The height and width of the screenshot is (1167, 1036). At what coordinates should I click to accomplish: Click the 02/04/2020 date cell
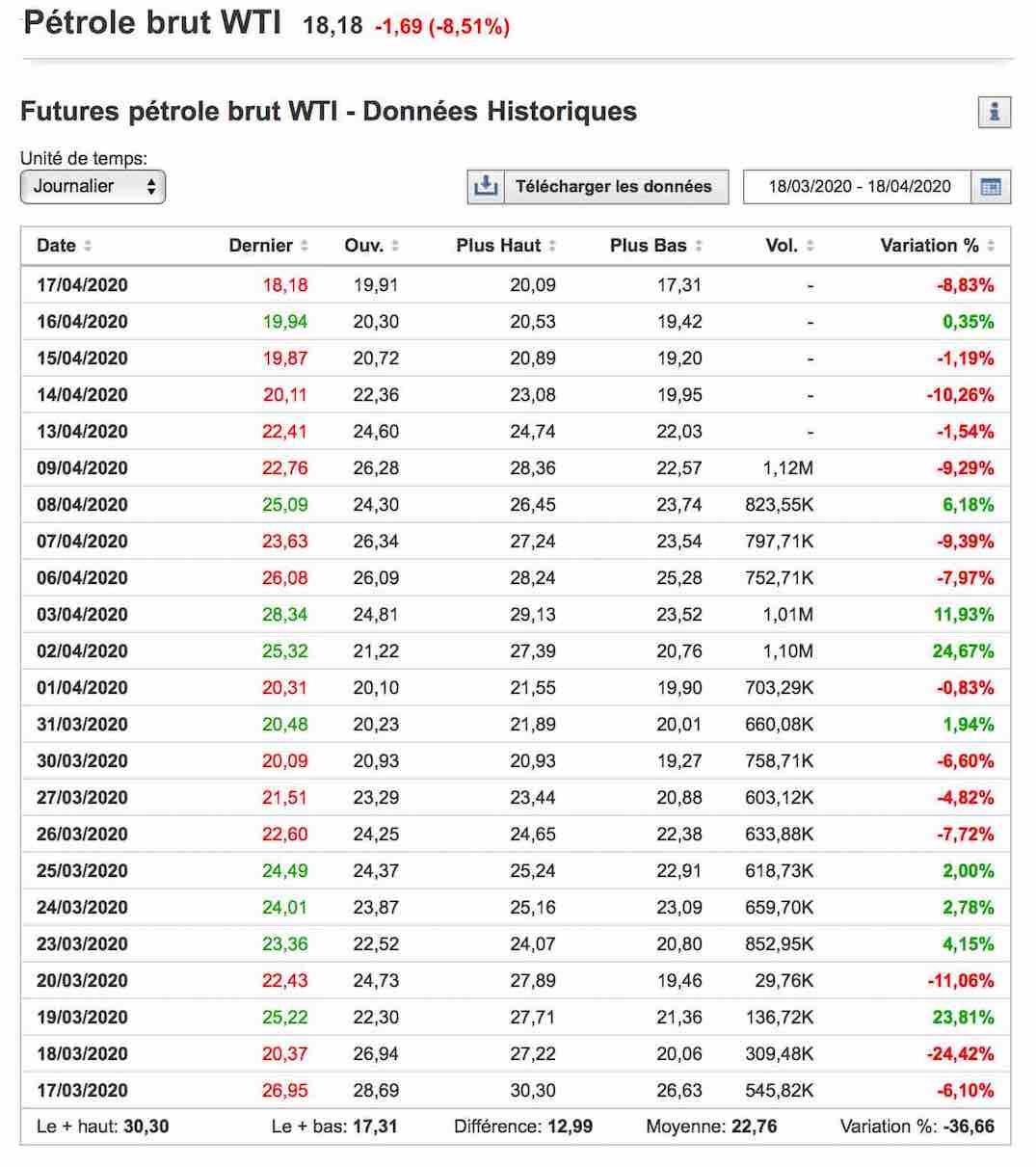[82, 651]
